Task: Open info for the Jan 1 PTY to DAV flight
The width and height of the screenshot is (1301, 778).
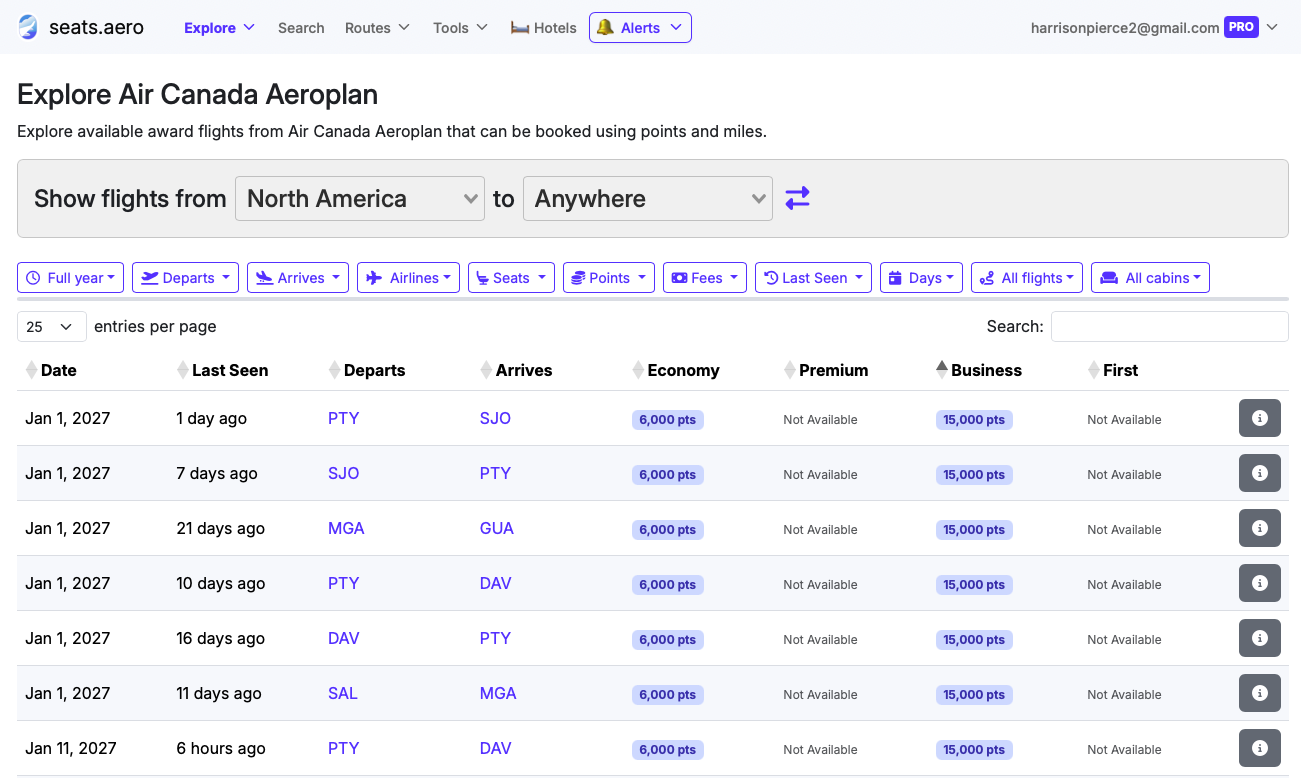Action: click(x=1260, y=583)
